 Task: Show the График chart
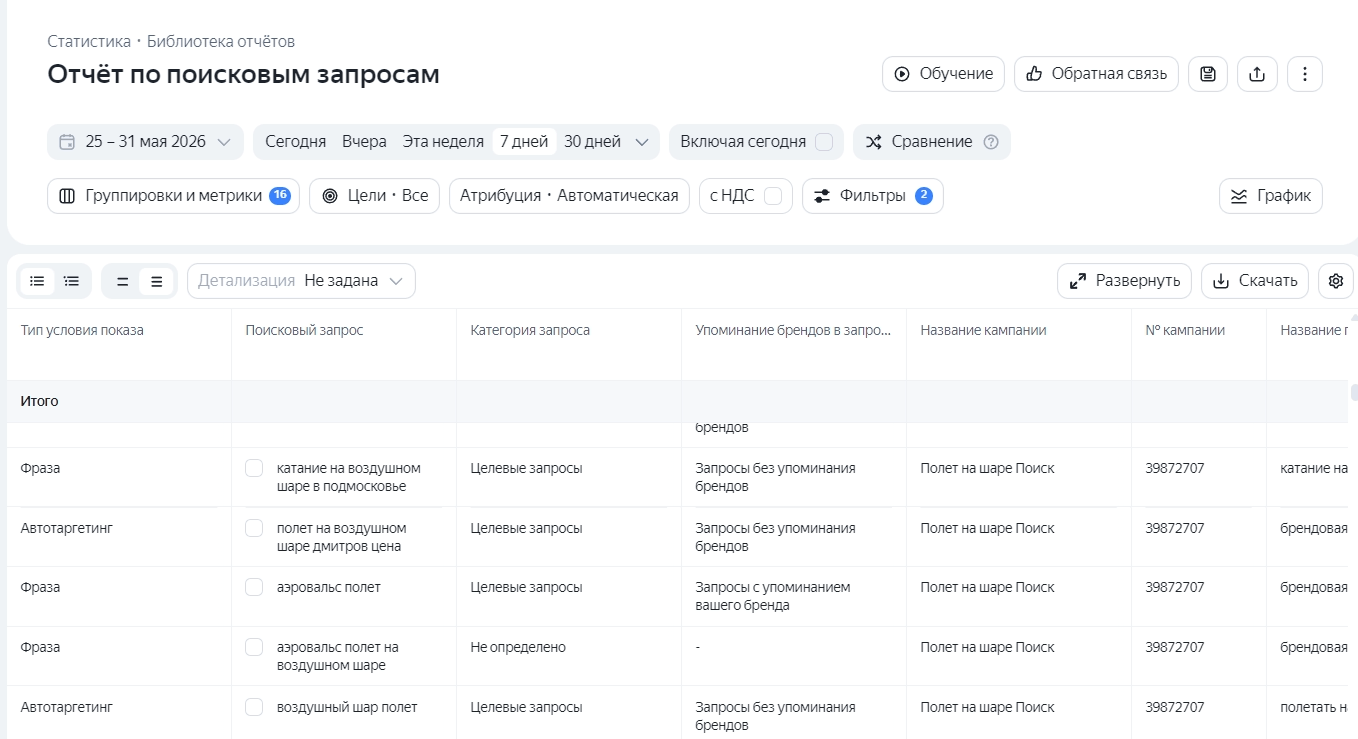click(1270, 196)
